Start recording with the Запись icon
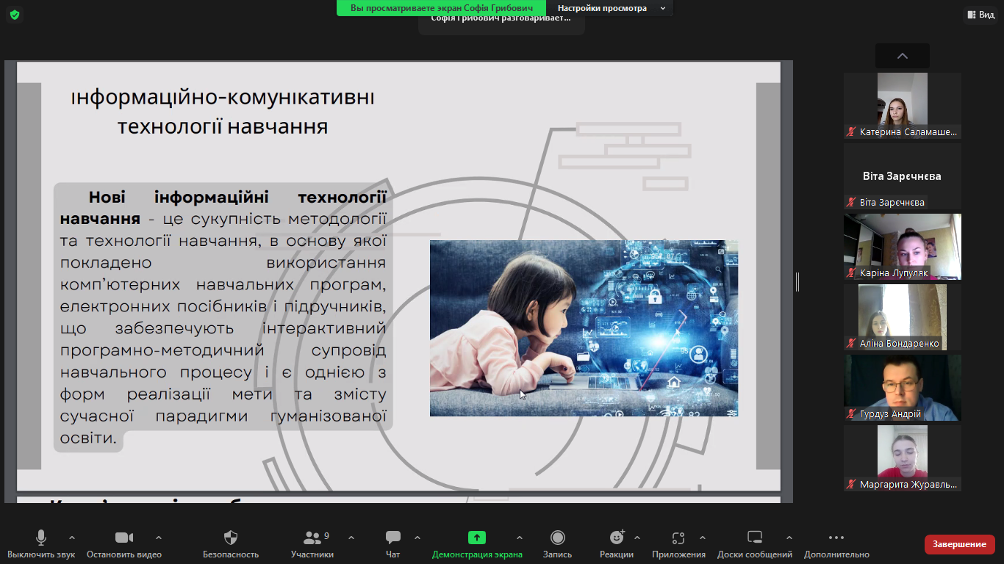Image resolution: width=1004 pixels, height=564 pixels. point(557,538)
